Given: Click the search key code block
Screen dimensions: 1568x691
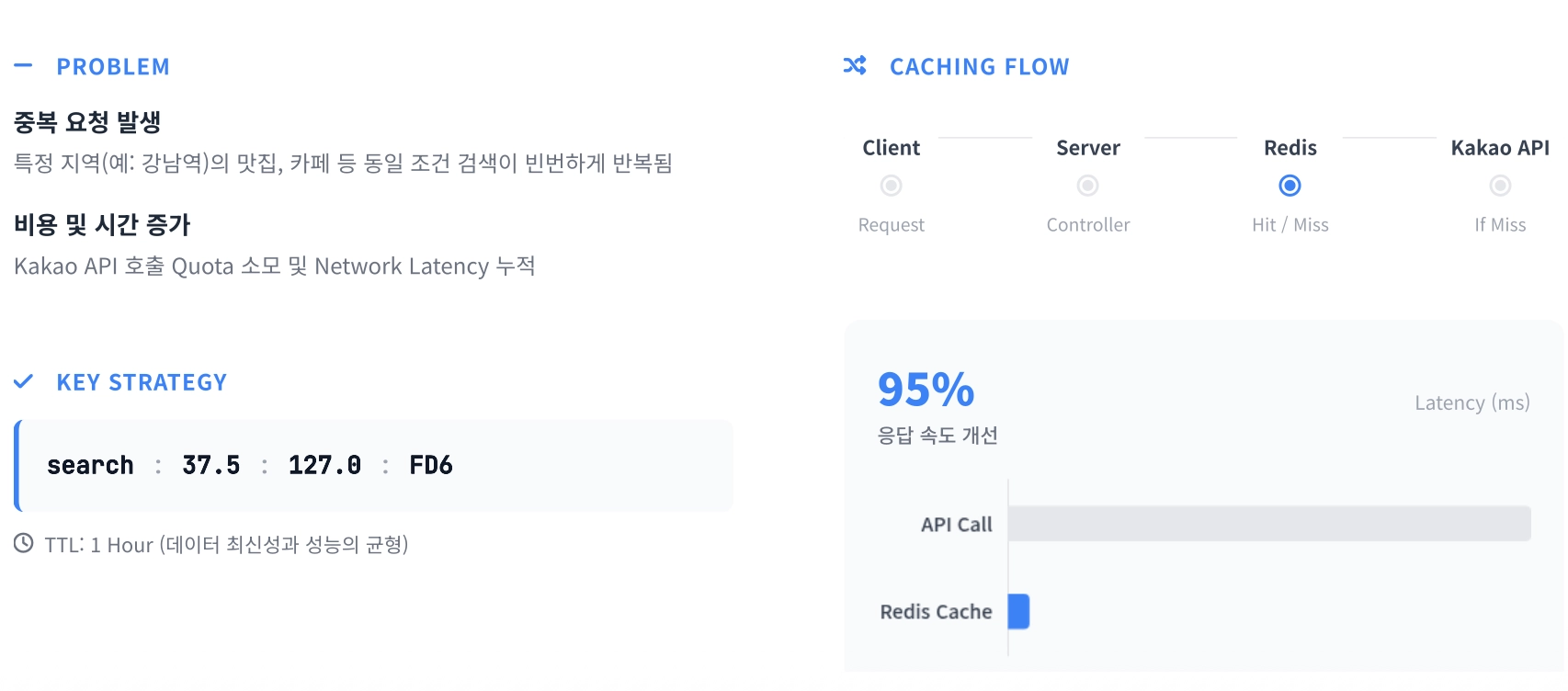Looking at the screenshot, I should click(x=375, y=465).
